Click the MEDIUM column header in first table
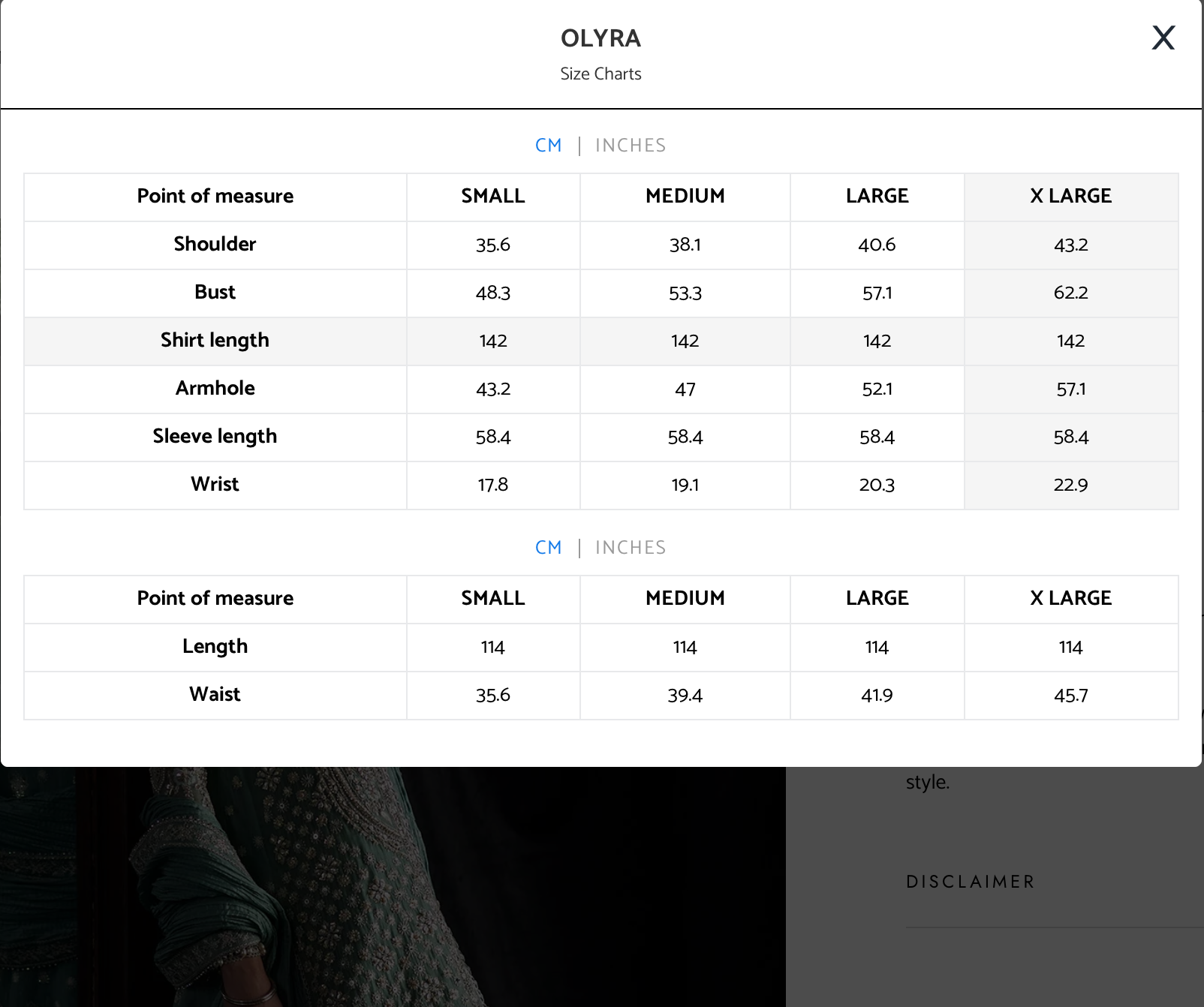 (x=685, y=197)
